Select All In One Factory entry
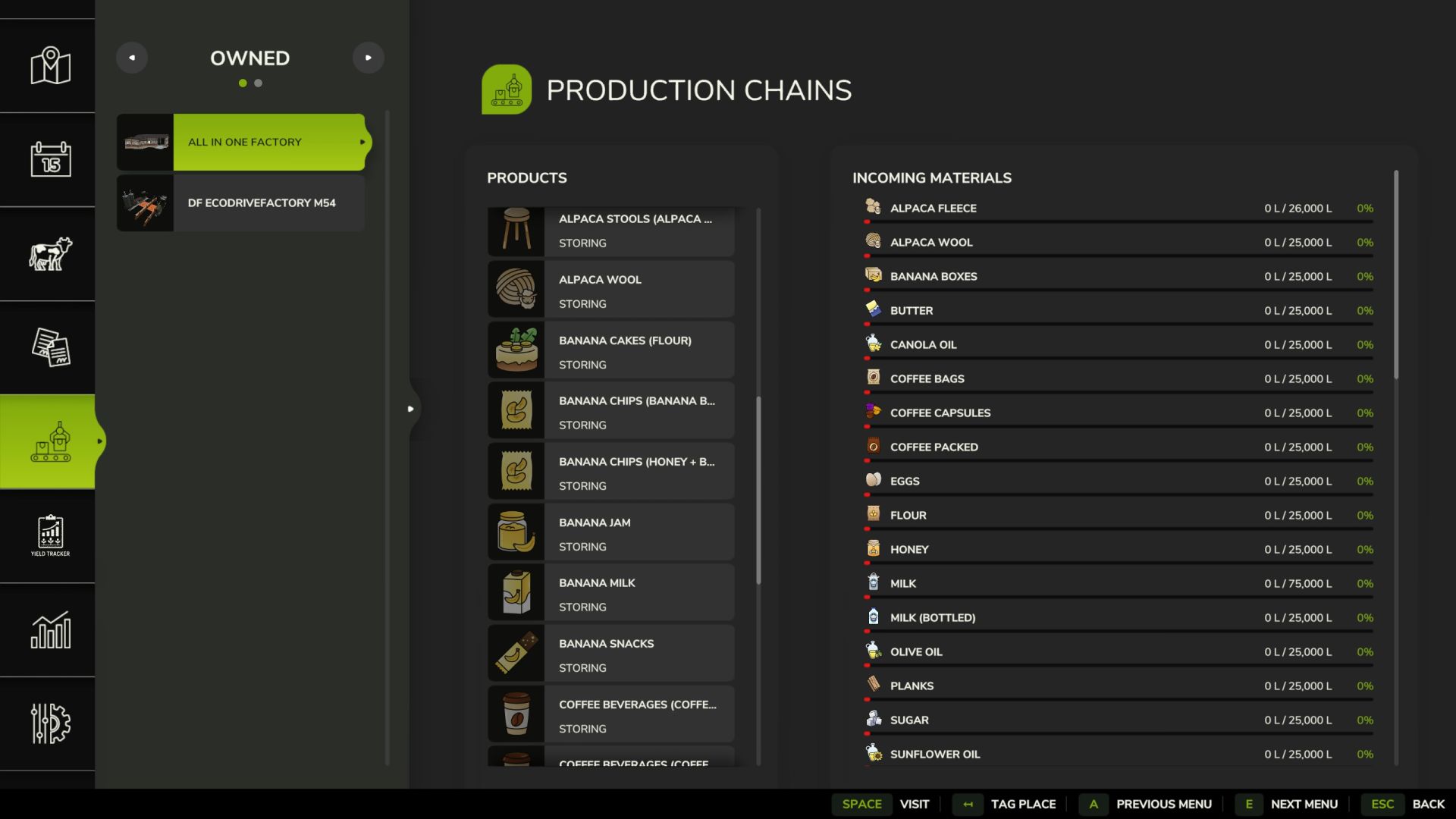Viewport: 1456px width, 819px height. [x=243, y=142]
